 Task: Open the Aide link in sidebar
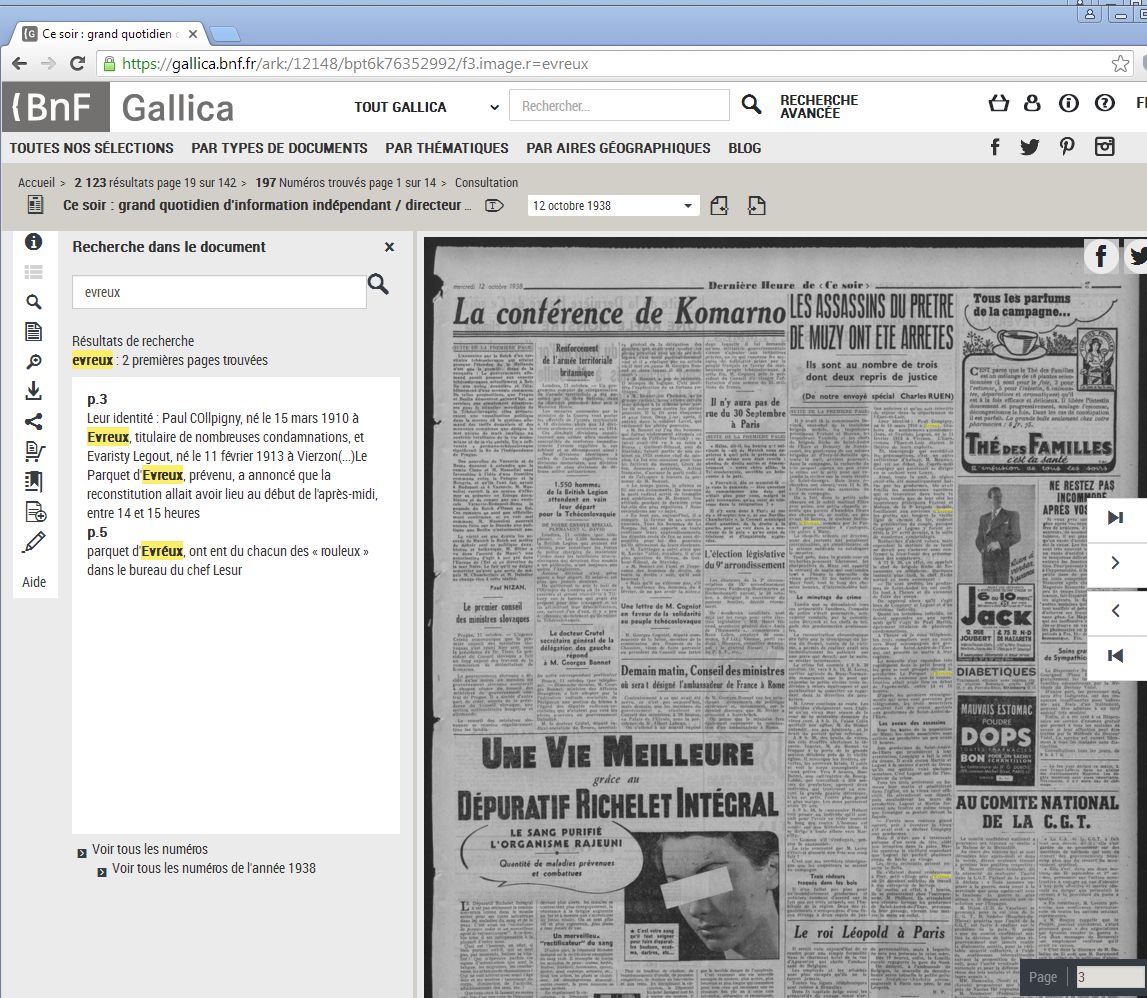tap(34, 582)
